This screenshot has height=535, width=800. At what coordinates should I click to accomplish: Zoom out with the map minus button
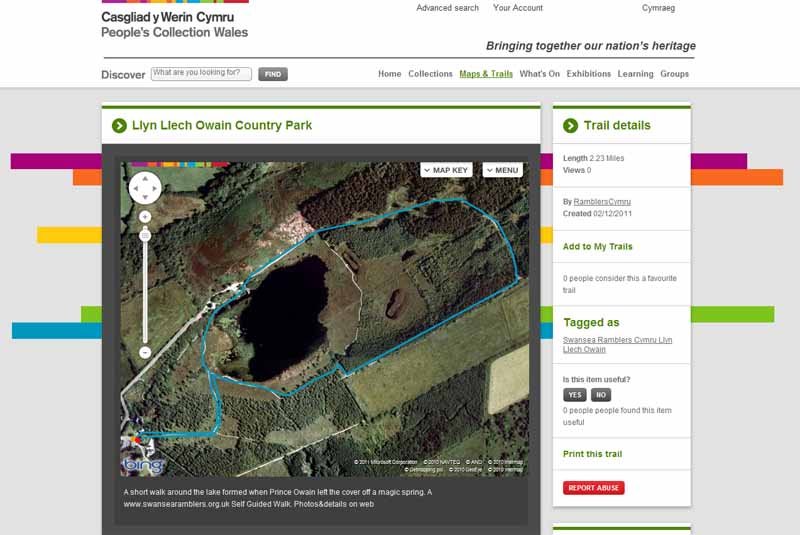click(x=145, y=352)
